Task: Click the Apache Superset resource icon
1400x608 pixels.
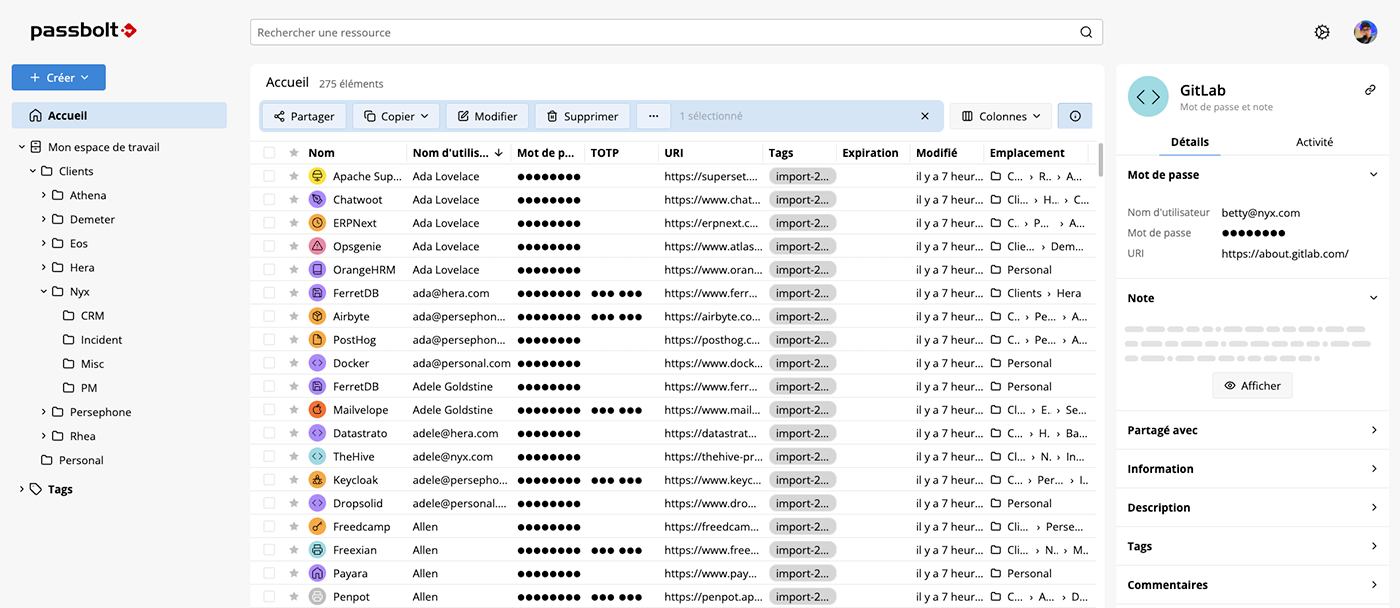Action: coord(317,176)
